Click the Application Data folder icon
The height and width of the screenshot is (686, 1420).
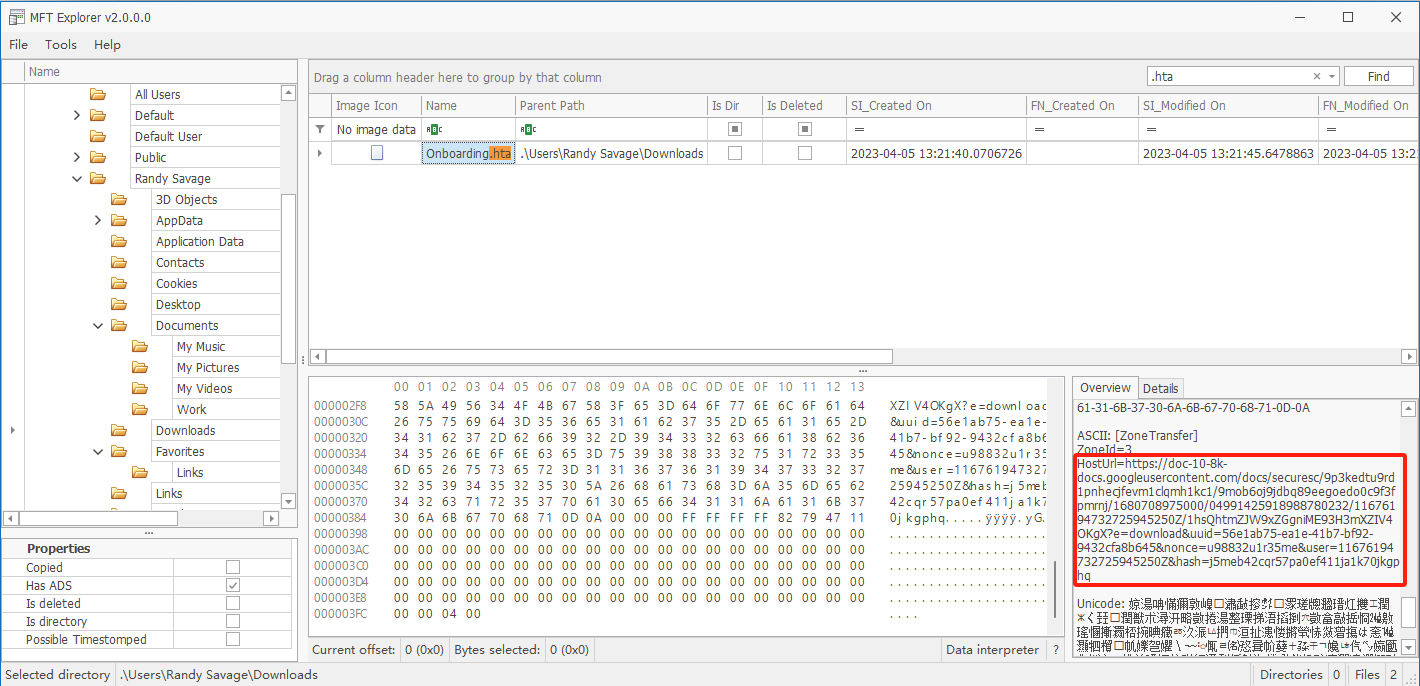118,241
